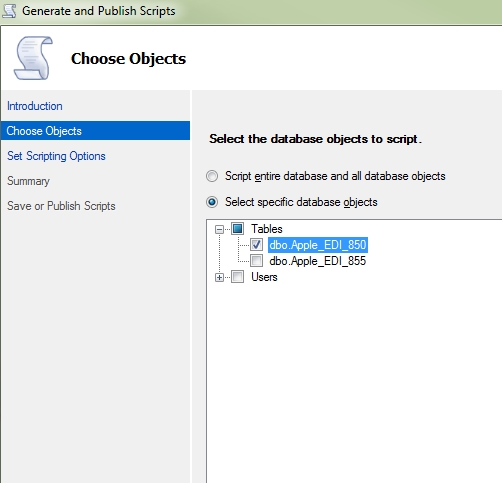Click the 'Generate and Publish Scripts' window title

(99, 11)
